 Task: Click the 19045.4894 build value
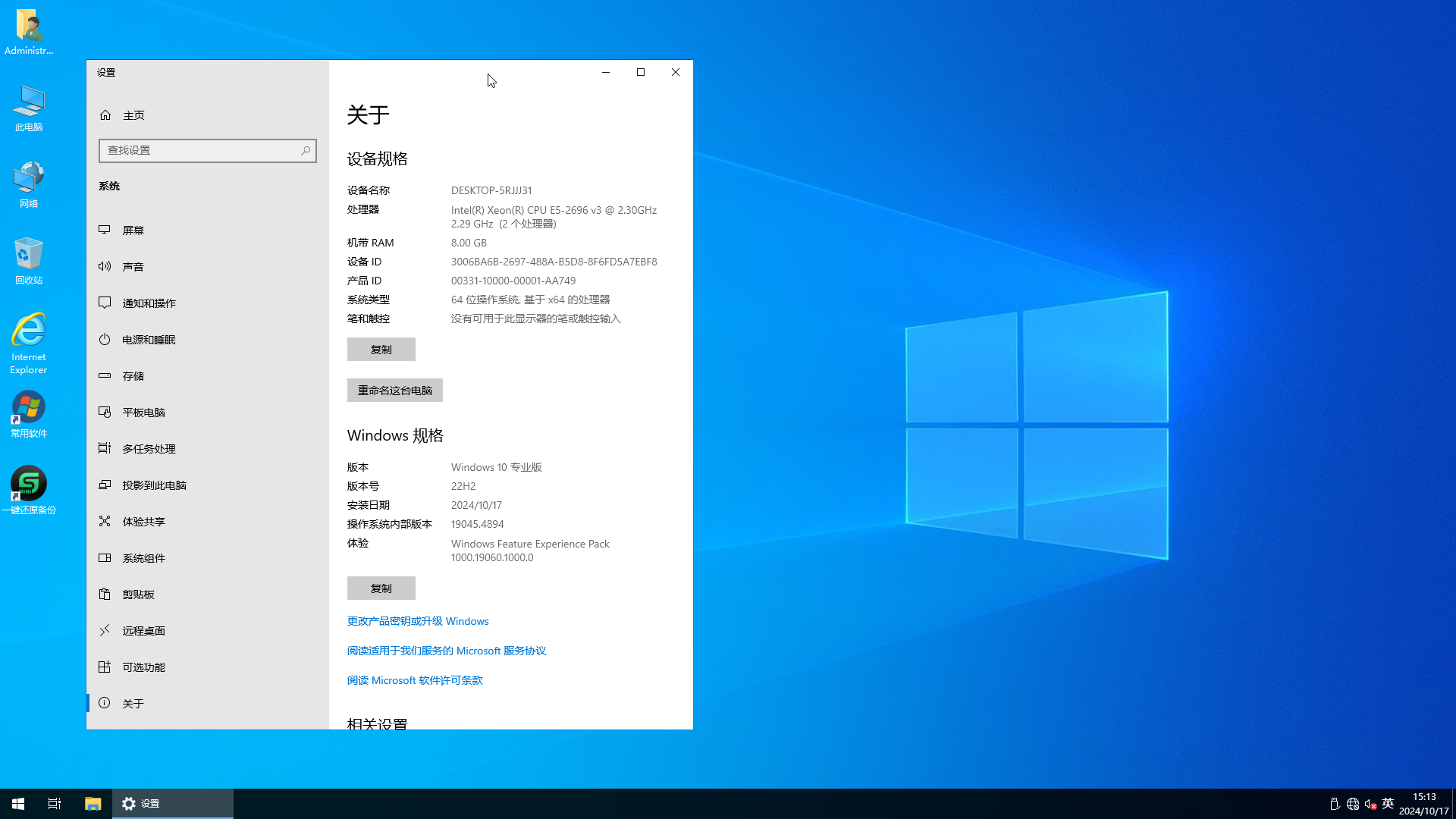[478, 524]
